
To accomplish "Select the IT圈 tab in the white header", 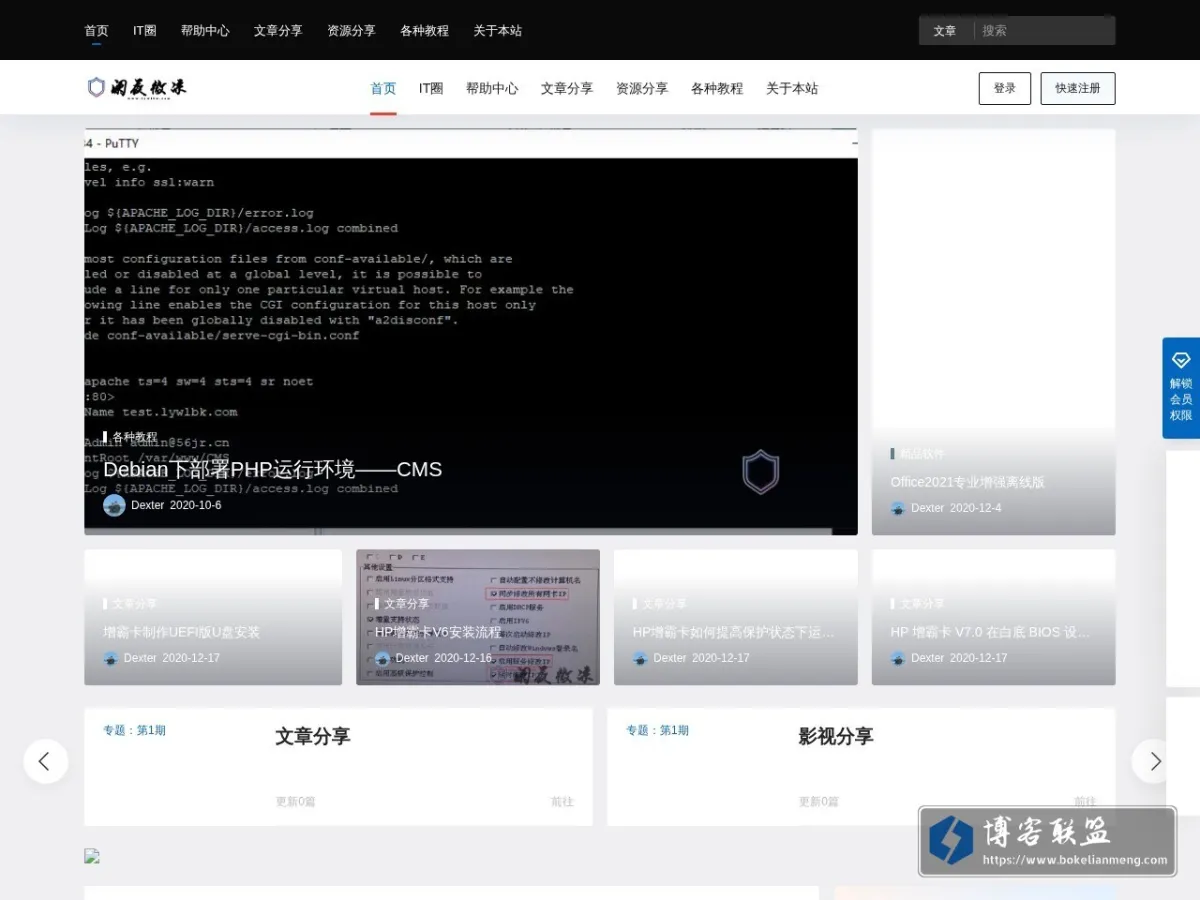I will click(431, 88).
